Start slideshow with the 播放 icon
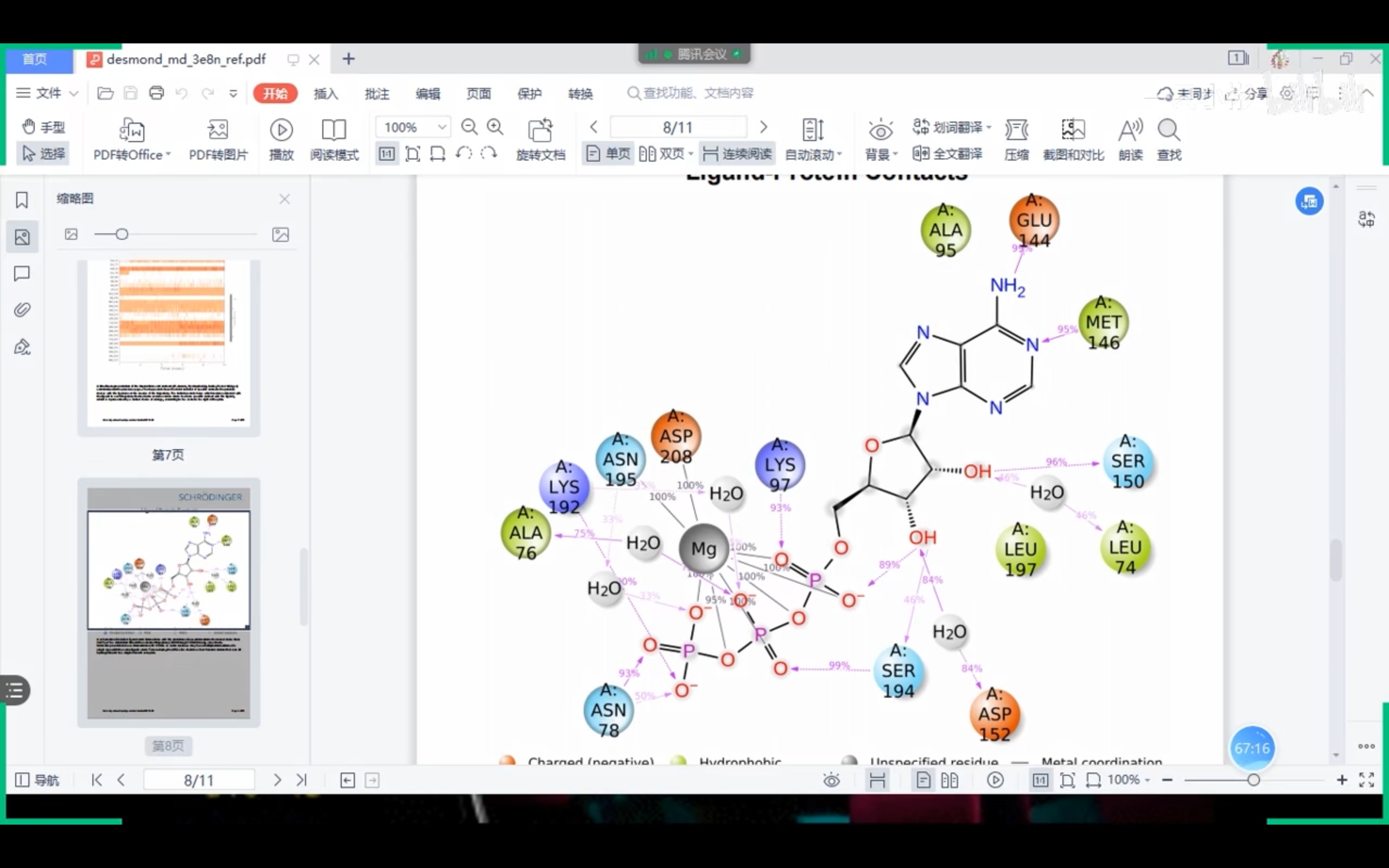Image resolution: width=1389 pixels, height=868 pixels. click(x=281, y=139)
